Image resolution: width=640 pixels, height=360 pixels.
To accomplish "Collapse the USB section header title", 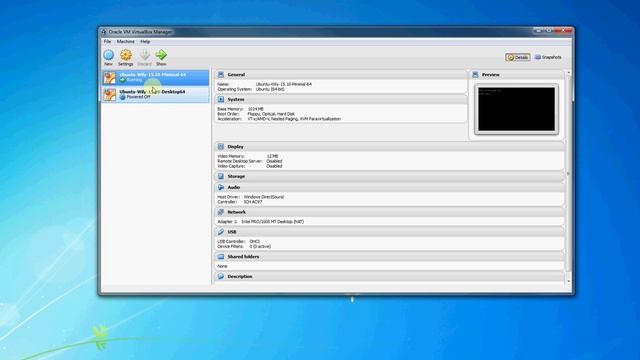I will point(232,232).
